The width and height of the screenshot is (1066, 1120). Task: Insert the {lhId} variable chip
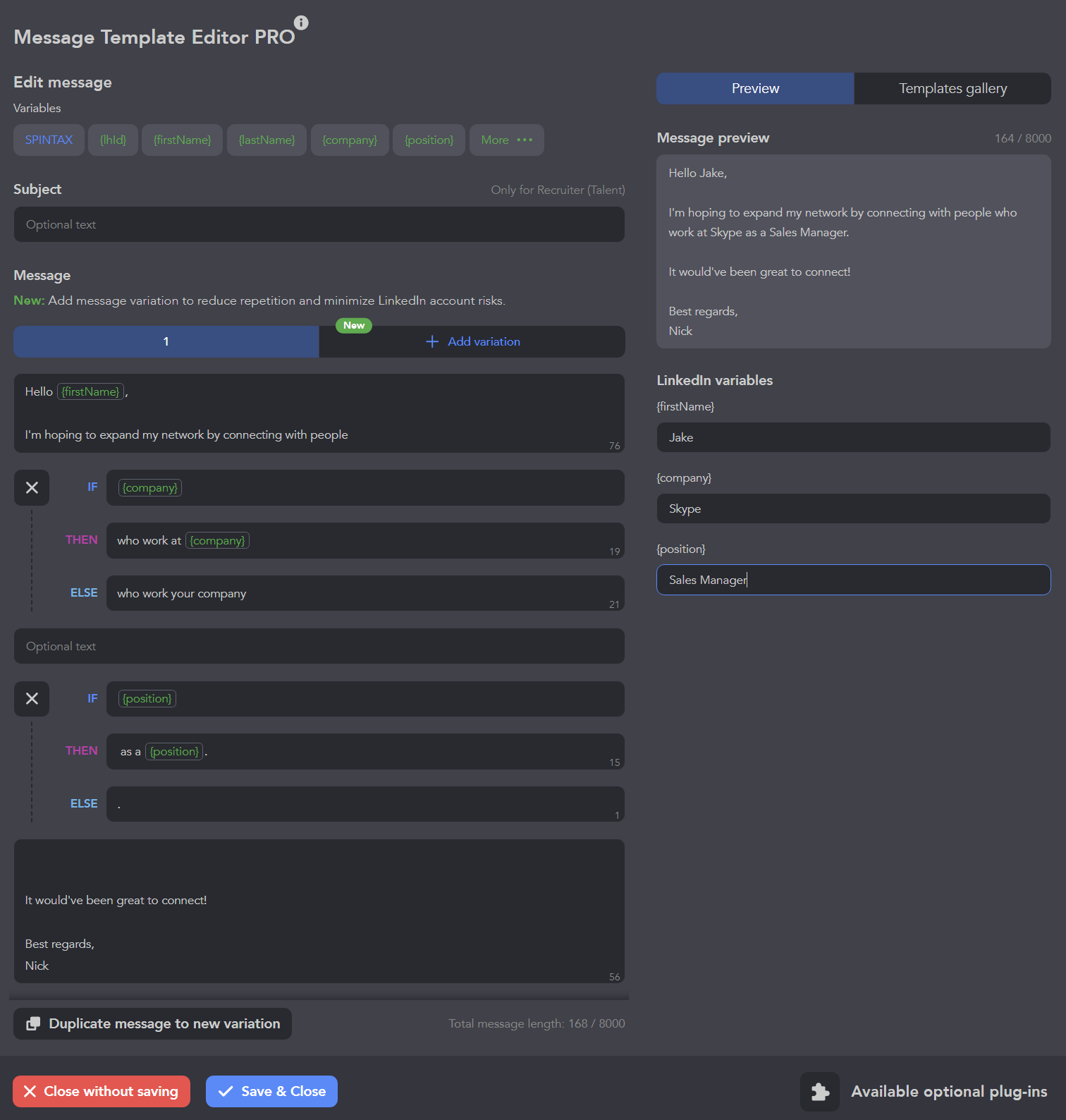click(113, 140)
